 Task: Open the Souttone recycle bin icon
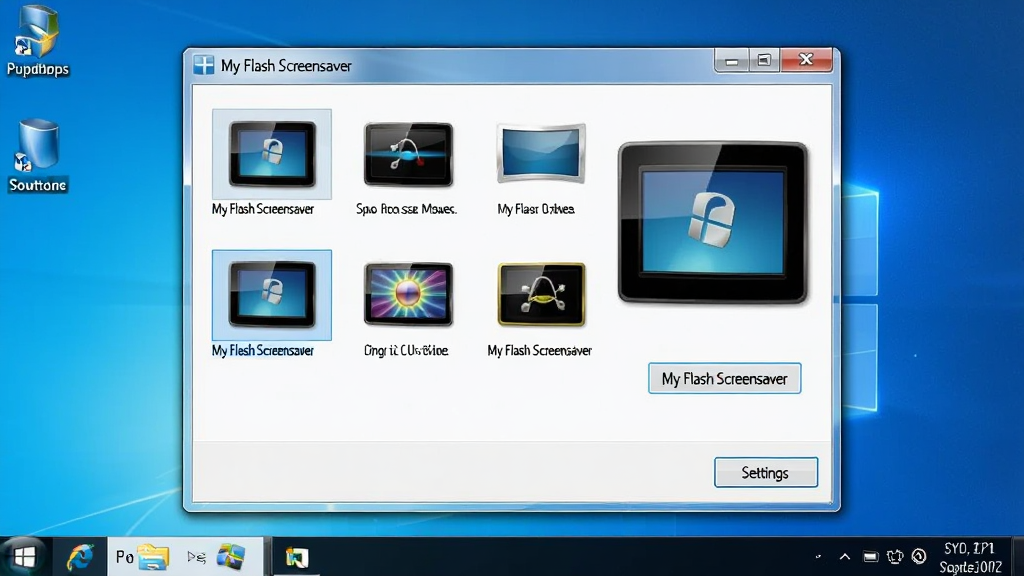tap(37, 156)
